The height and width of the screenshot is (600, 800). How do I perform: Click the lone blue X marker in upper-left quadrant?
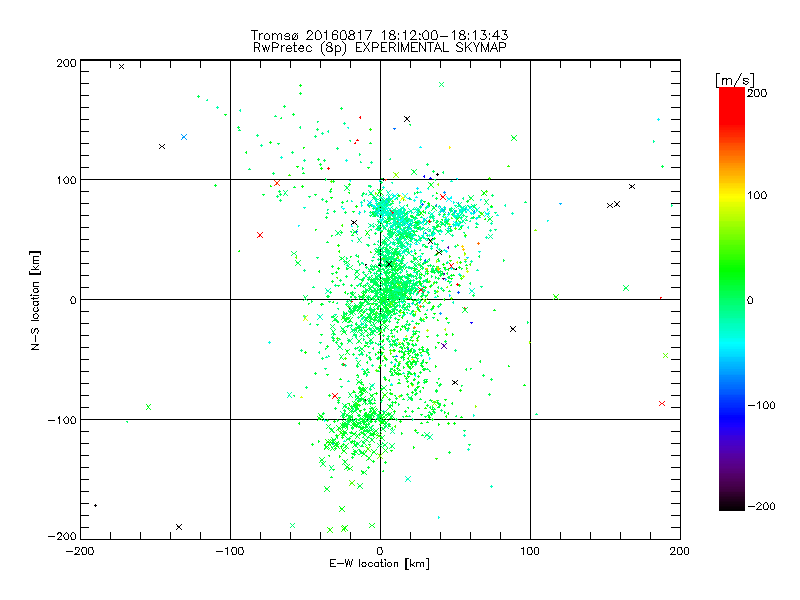pyautogui.click(x=184, y=137)
